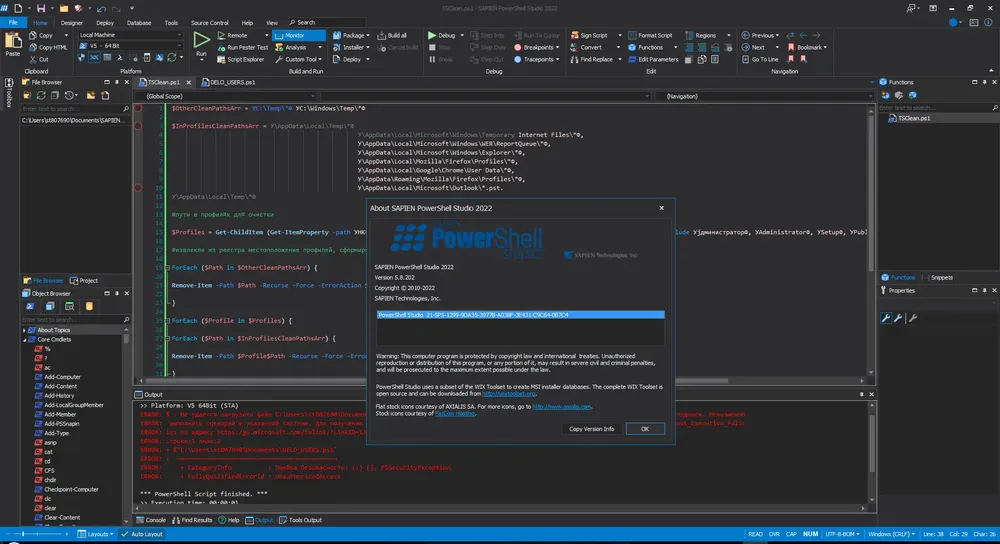Image resolution: width=1000 pixels, height=544 pixels.
Task: Open the UTF-8-BOM encoding dropdown
Action: [x=842, y=534]
